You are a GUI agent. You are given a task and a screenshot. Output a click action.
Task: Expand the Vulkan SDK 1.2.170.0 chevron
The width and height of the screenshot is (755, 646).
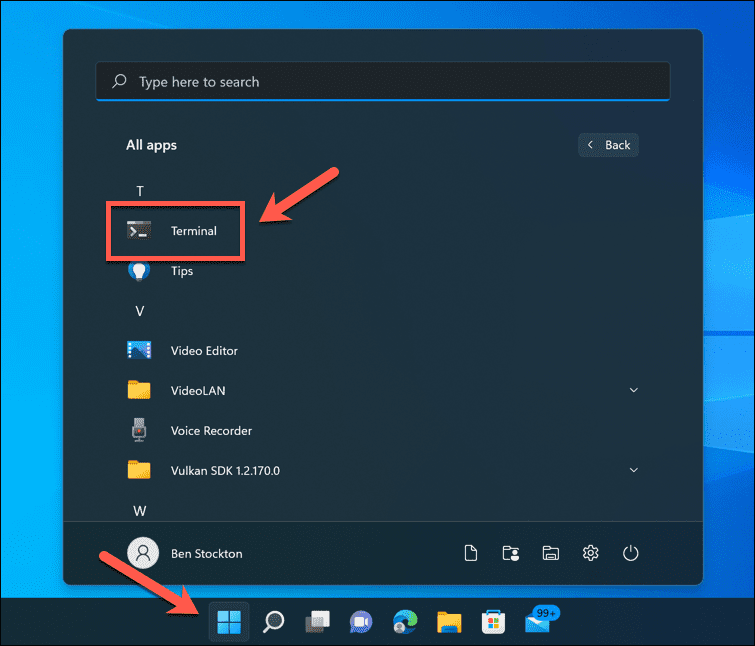(634, 470)
